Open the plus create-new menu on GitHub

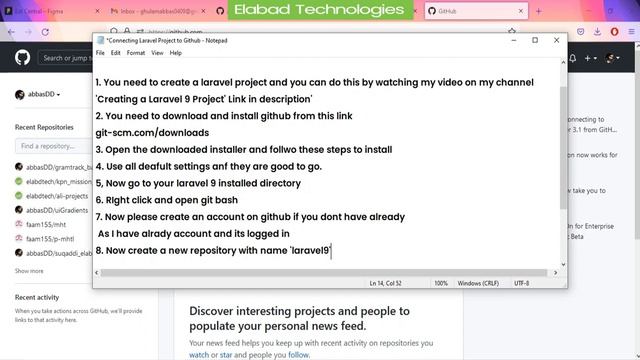click(590, 58)
